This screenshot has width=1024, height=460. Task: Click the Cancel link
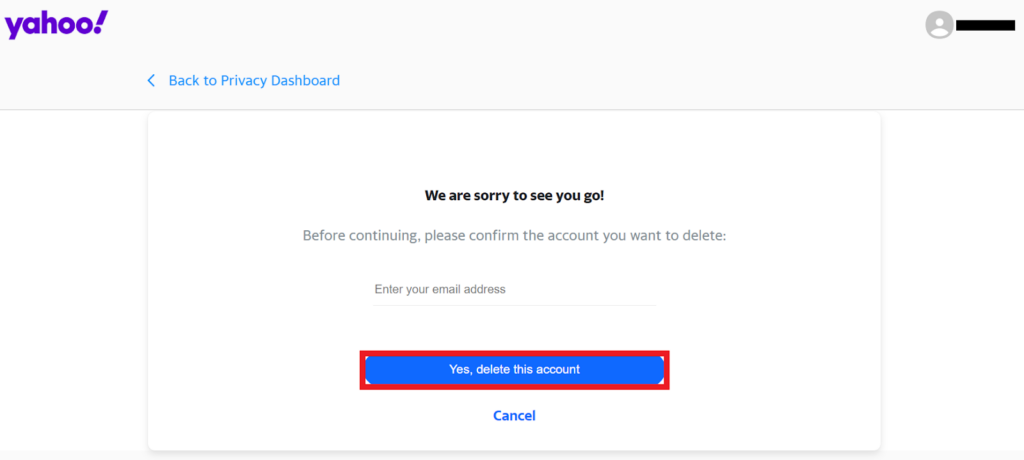pos(514,415)
